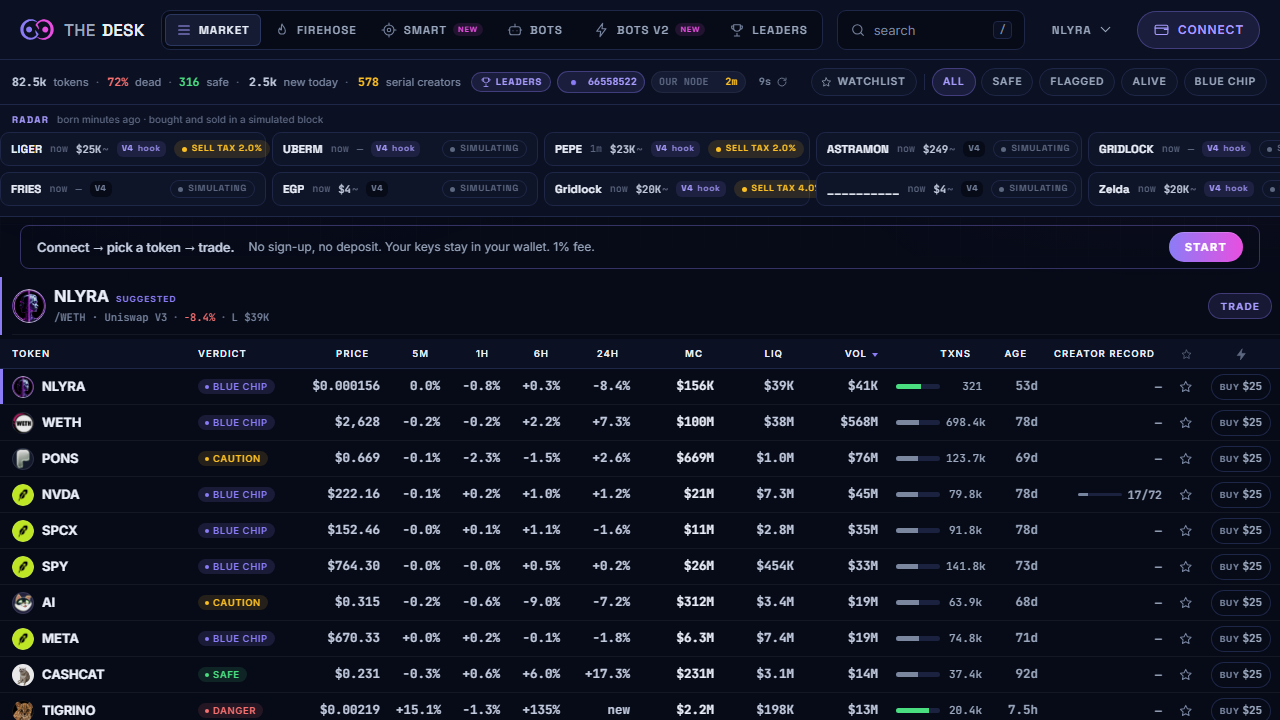Click the WETH token icon
This screenshot has height=720, width=1280.
click(23, 422)
